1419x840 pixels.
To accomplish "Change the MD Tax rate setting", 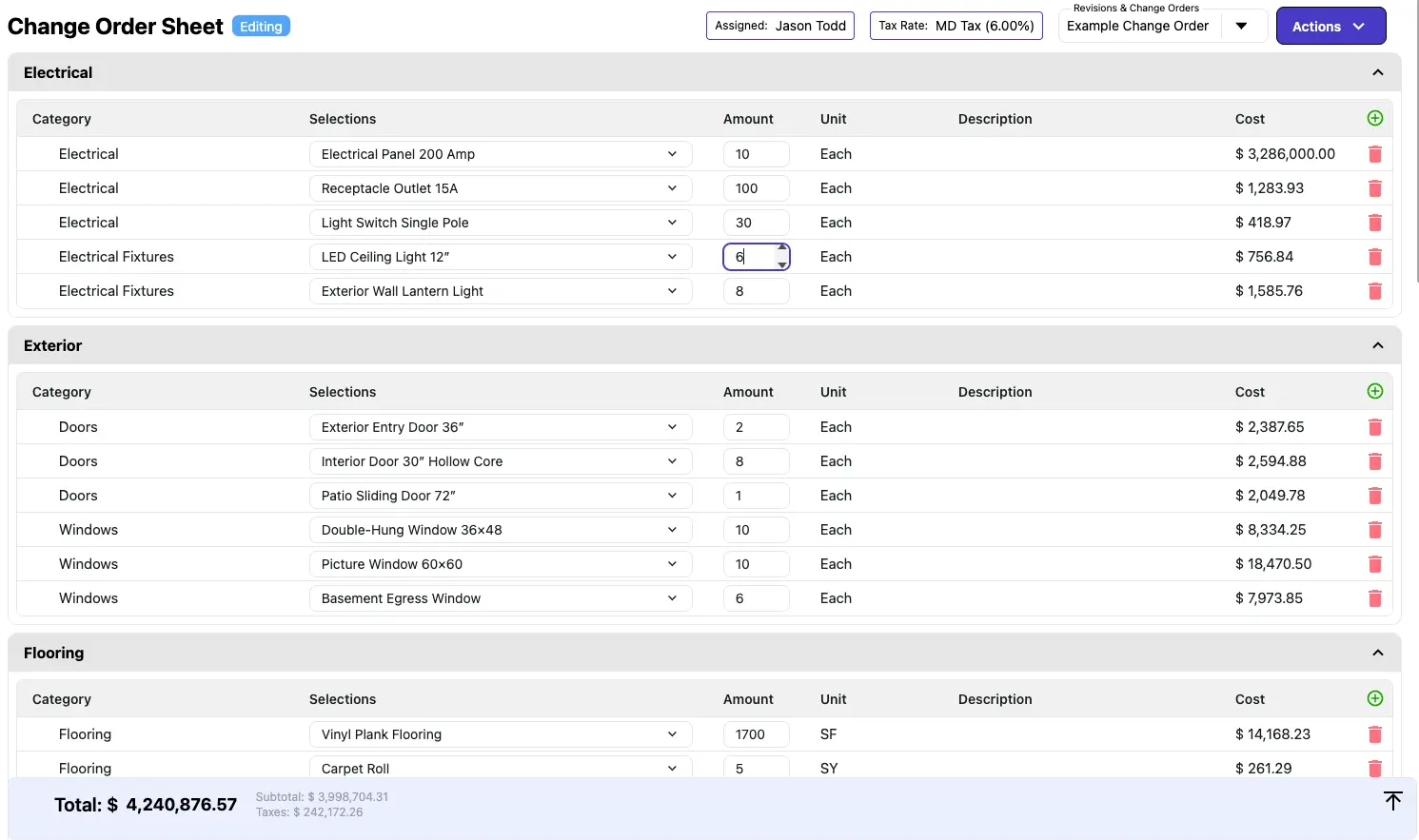I will pyautogui.click(x=956, y=26).
